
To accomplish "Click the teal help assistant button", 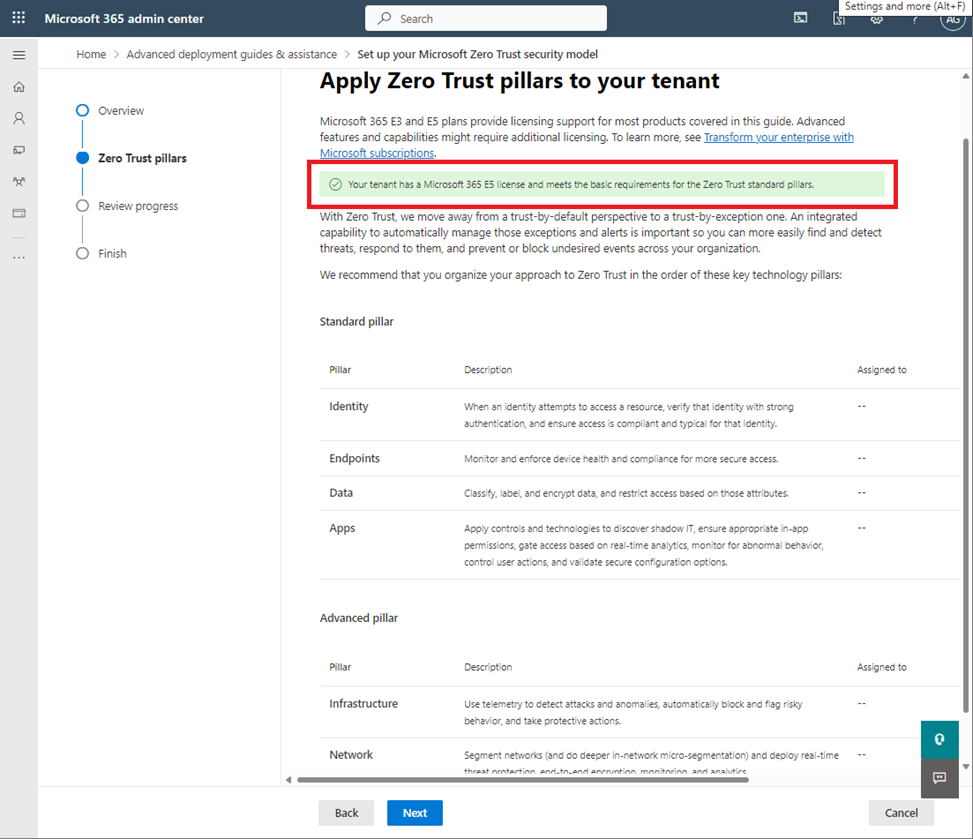I will click(939, 739).
